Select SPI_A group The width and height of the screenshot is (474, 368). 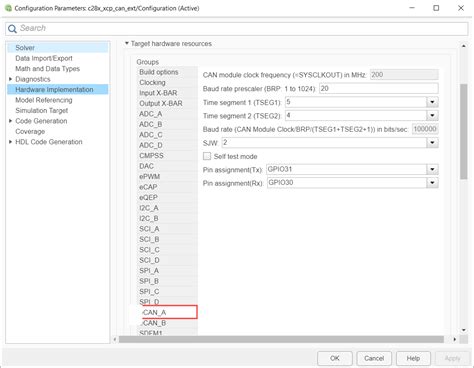pos(167,271)
